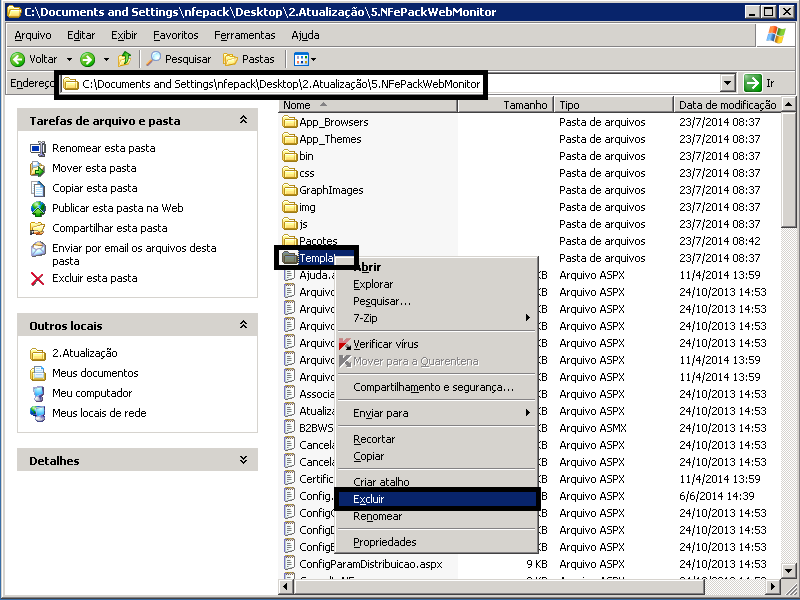Viewport: 800px width, 600px height.
Task: Click the red X Excluir esta pasta icon
Action: [x=38, y=278]
